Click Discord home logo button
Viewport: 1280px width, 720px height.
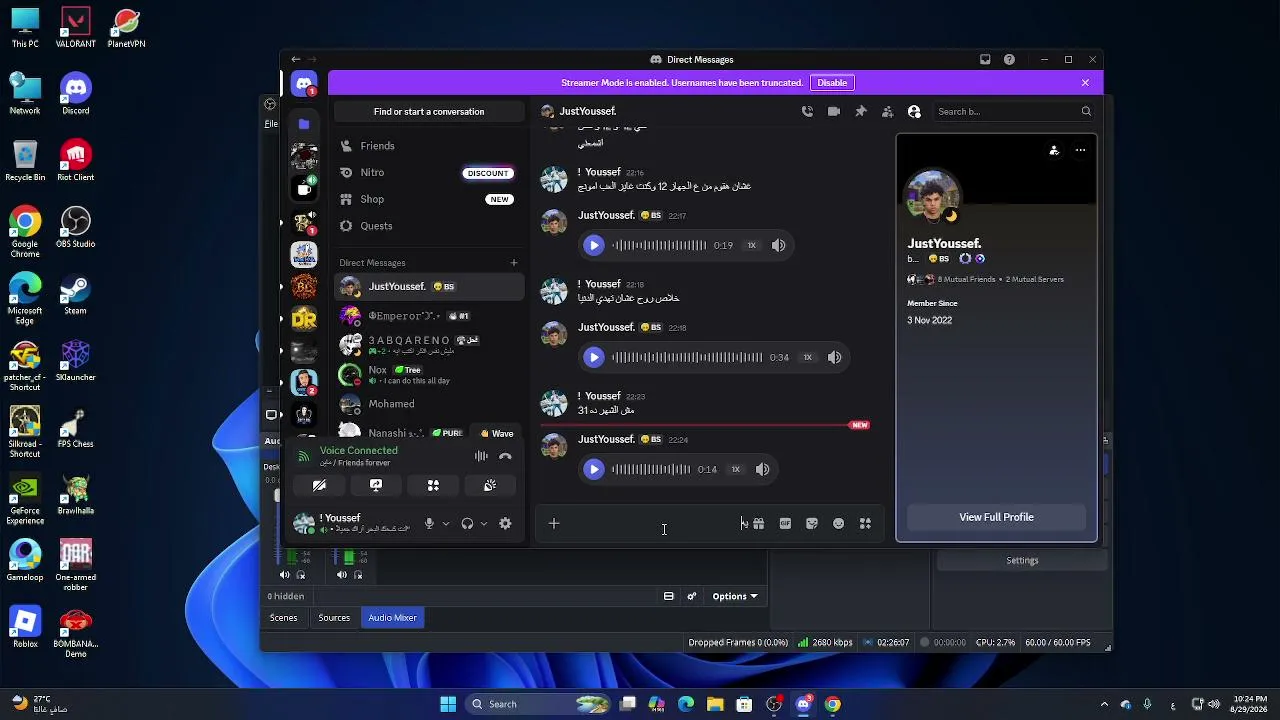(304, 84)
